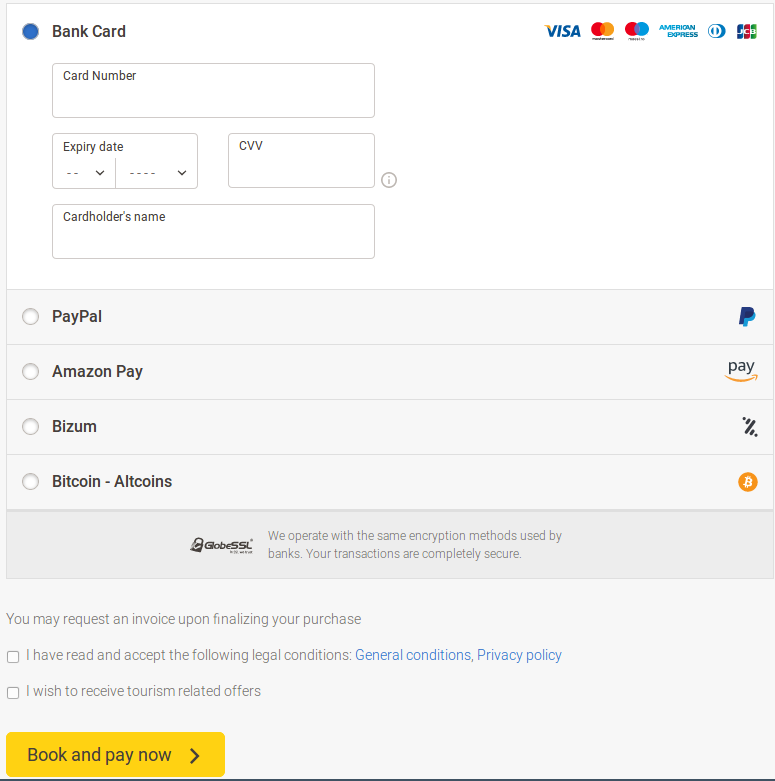Open the Privacy policy link
Screen dimensions: 775x781
519,656
